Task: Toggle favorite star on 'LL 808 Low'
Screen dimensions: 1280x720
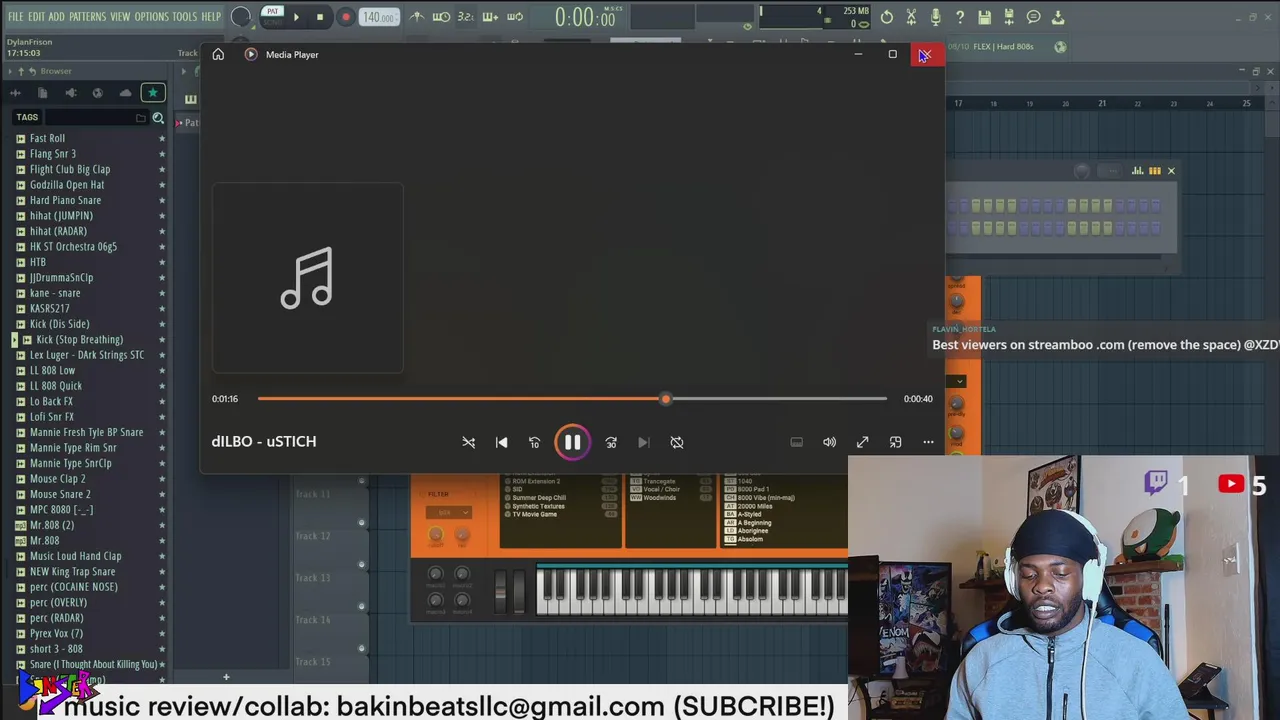Action: [x=162, y=370]
